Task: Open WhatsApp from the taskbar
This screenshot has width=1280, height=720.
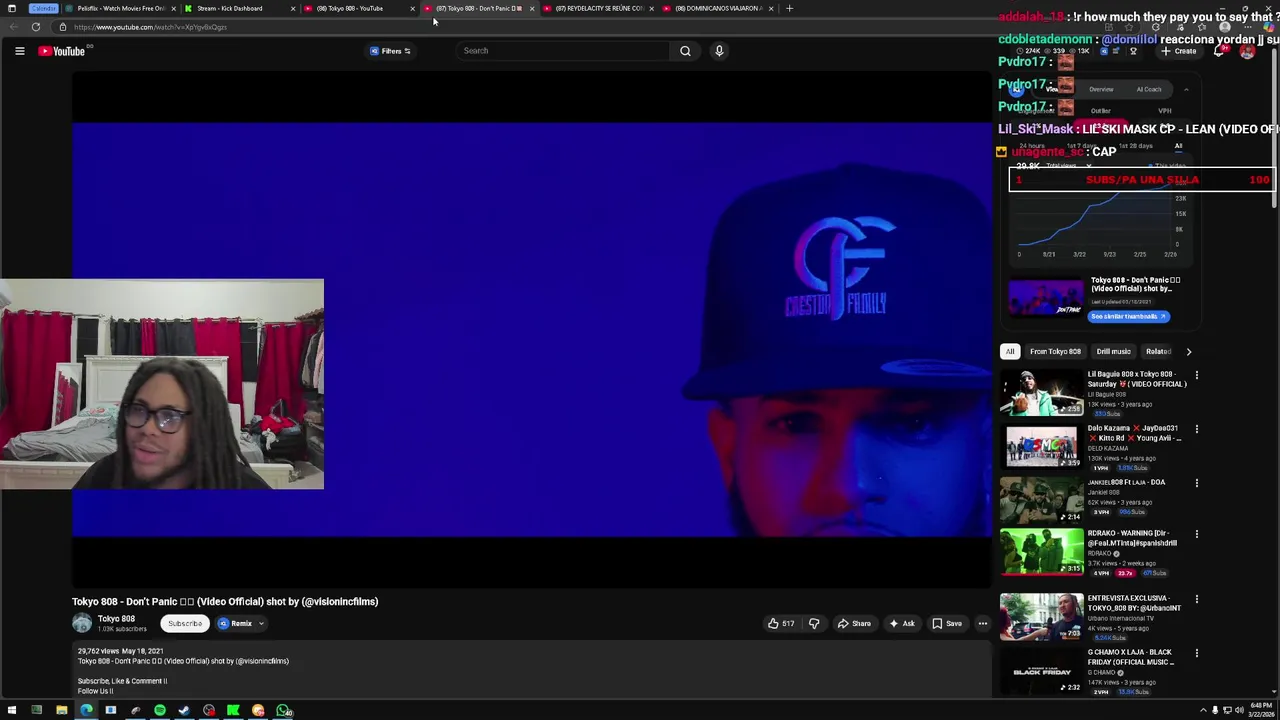Action: 284,711
